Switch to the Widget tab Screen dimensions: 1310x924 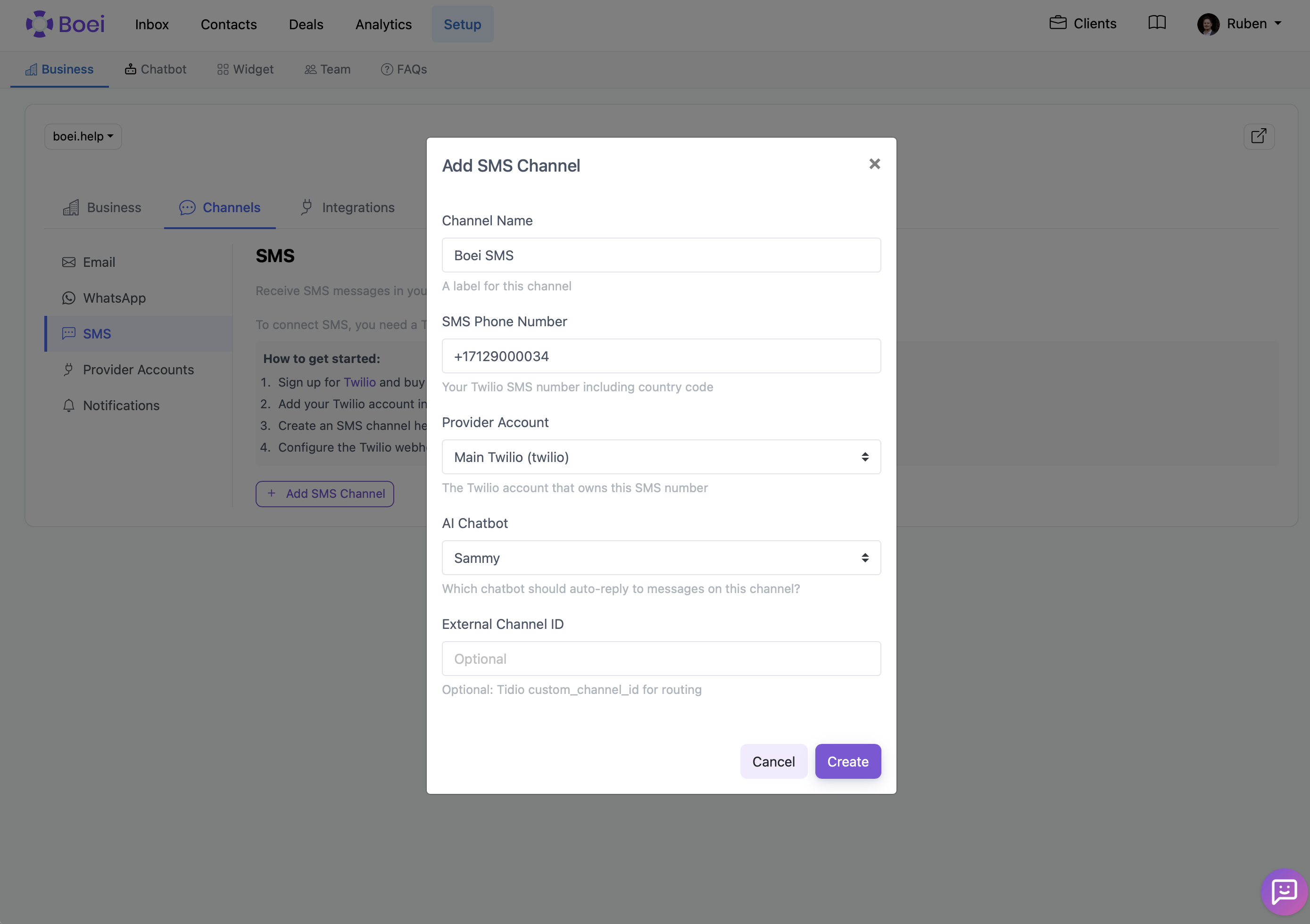click(245, 70)
